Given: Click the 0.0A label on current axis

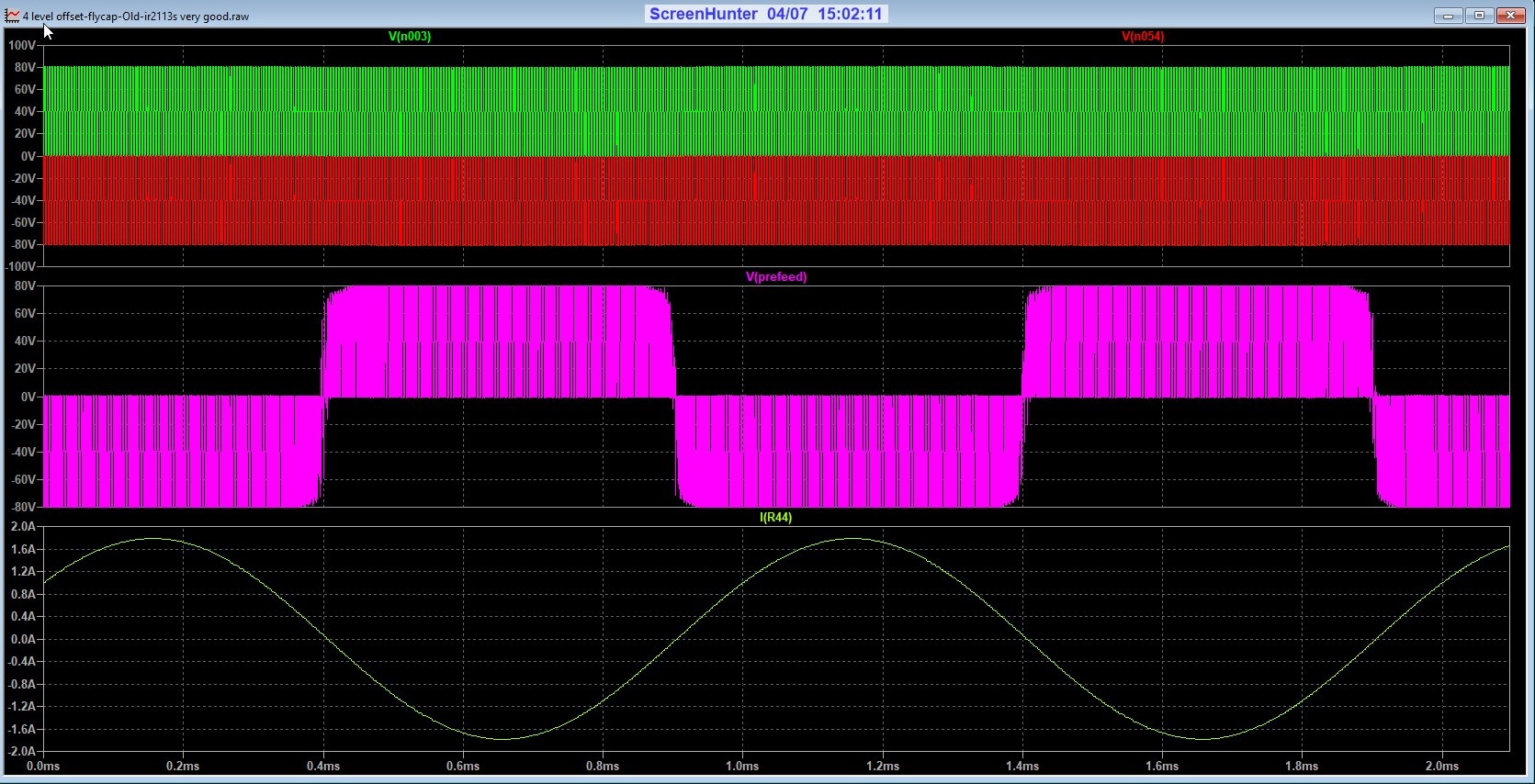Looking at the screenshot, I should pyautogui.click(x=23, y=639).
